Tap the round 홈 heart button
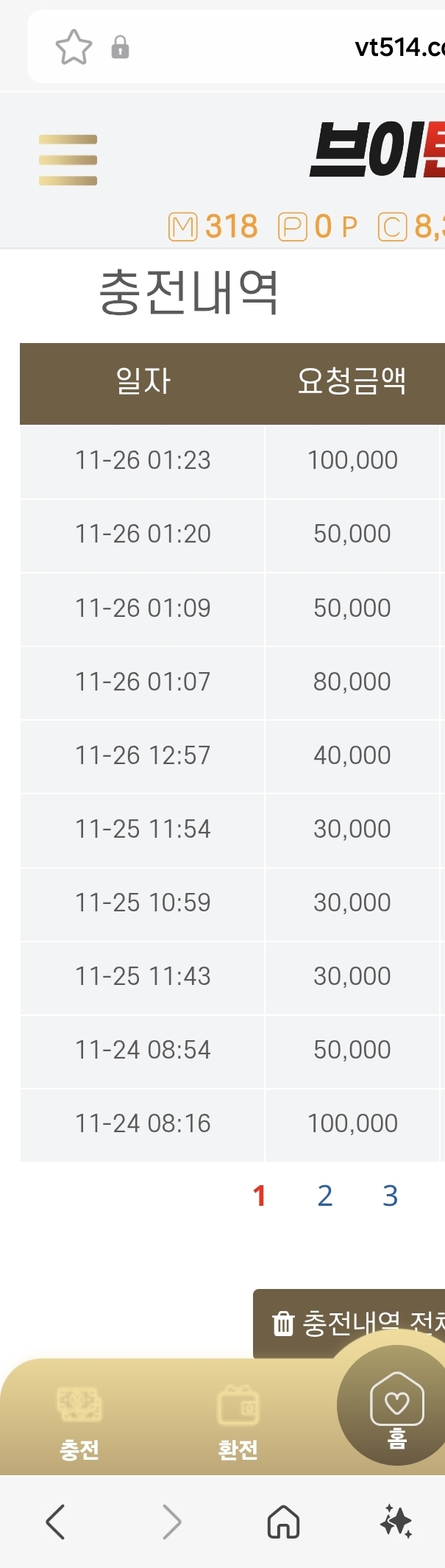This screenshot has height=1568, width=445. [x=396, y=1405]
